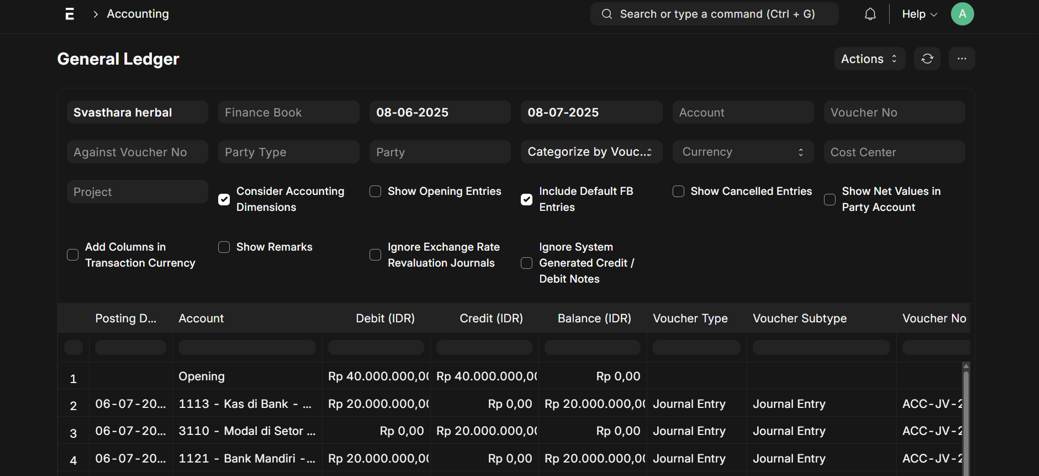Click the Voucher No column header

pos(934,318)
